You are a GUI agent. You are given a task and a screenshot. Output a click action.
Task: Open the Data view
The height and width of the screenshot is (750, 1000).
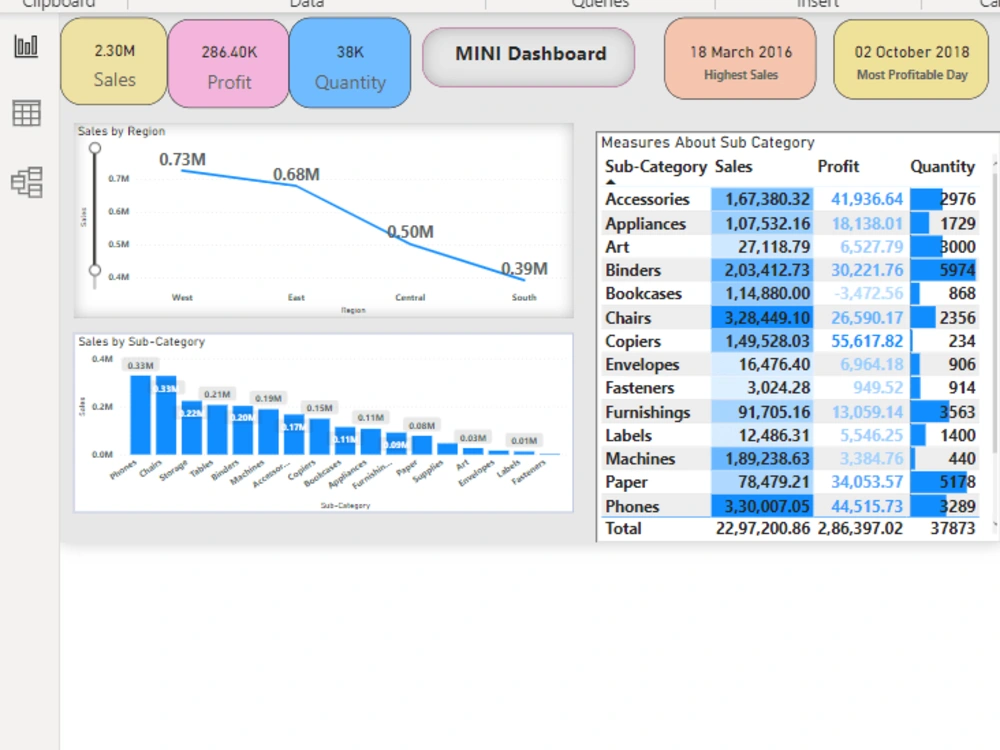pyautogui.click(x=25, y=113)
